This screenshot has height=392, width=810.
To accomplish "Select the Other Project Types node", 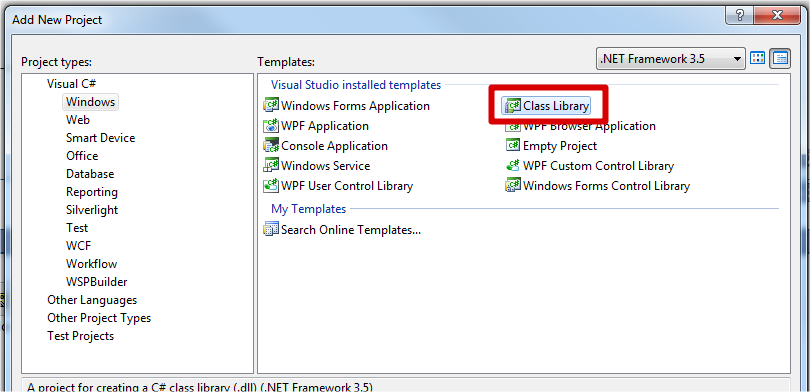I will pyautogui.click(x=99, y=318).
